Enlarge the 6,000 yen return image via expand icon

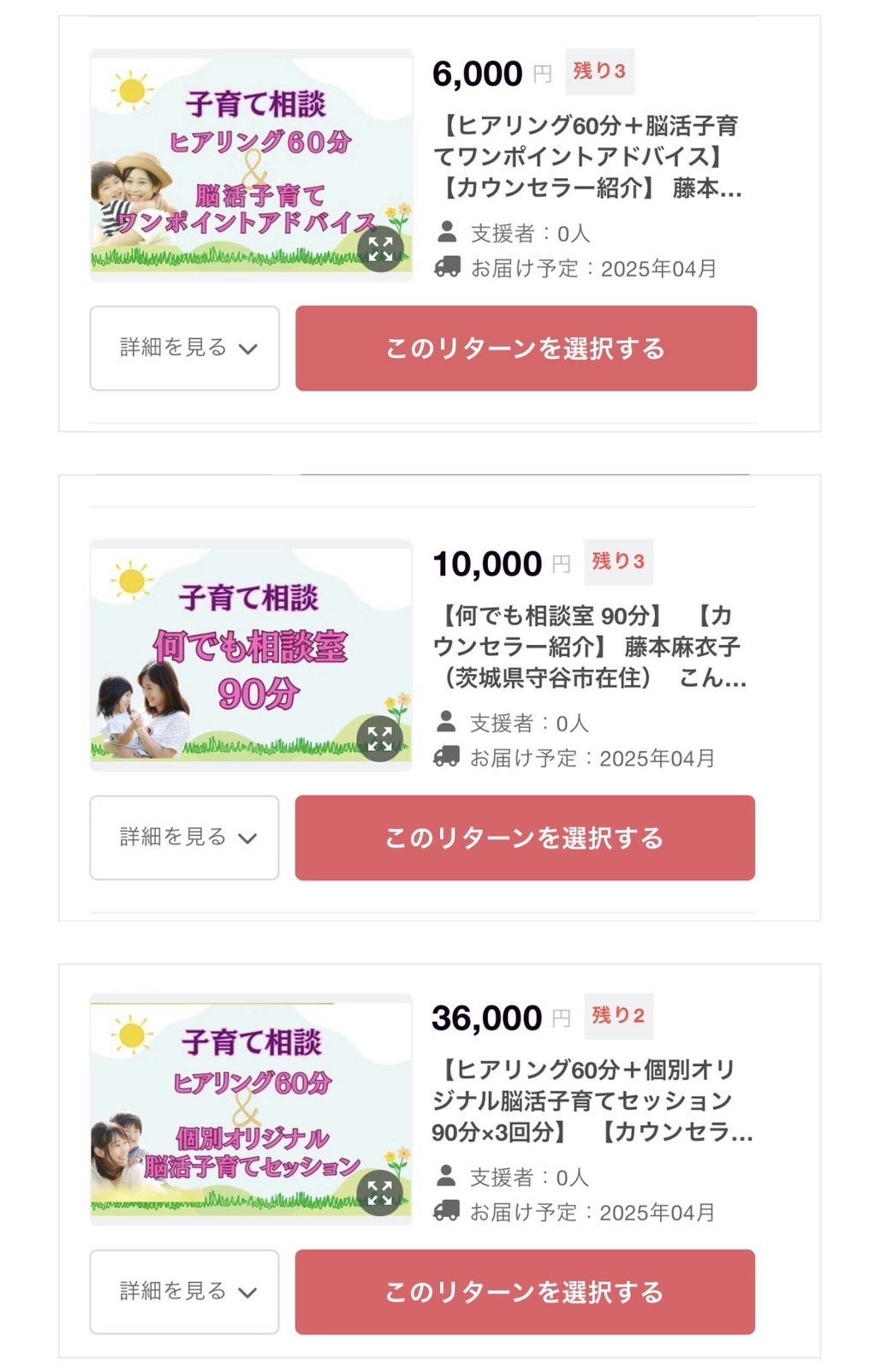pos(380,249)
